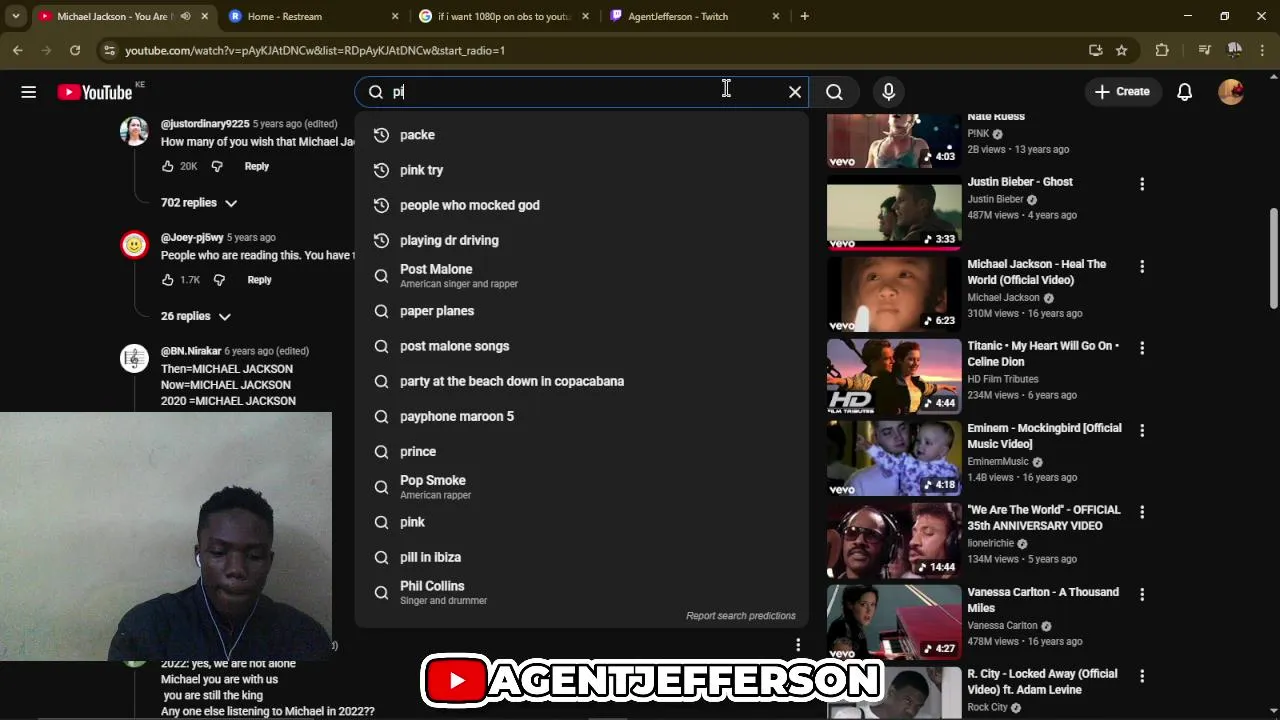Viewport: 1280px width, 720px height.
Task: Open Vanessa Carlton - A Thousand Miles title
Action: 1043,600
